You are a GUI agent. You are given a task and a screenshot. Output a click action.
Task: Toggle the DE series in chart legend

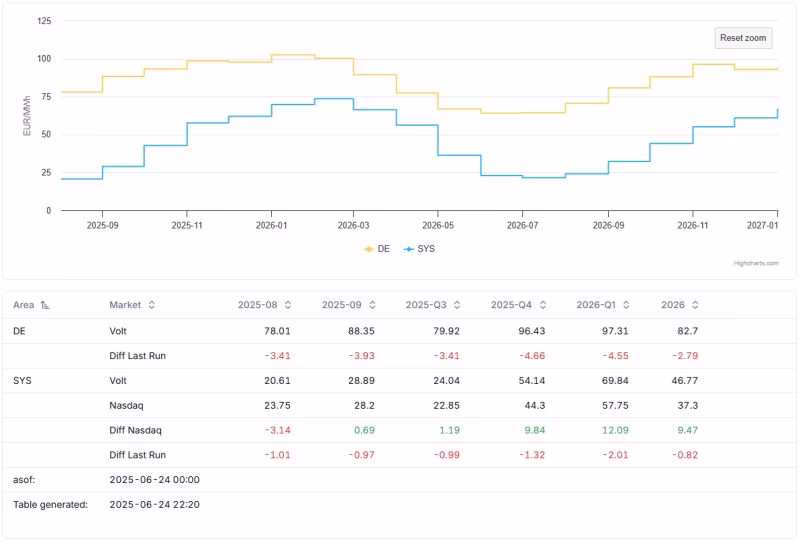tap(377, 248)
